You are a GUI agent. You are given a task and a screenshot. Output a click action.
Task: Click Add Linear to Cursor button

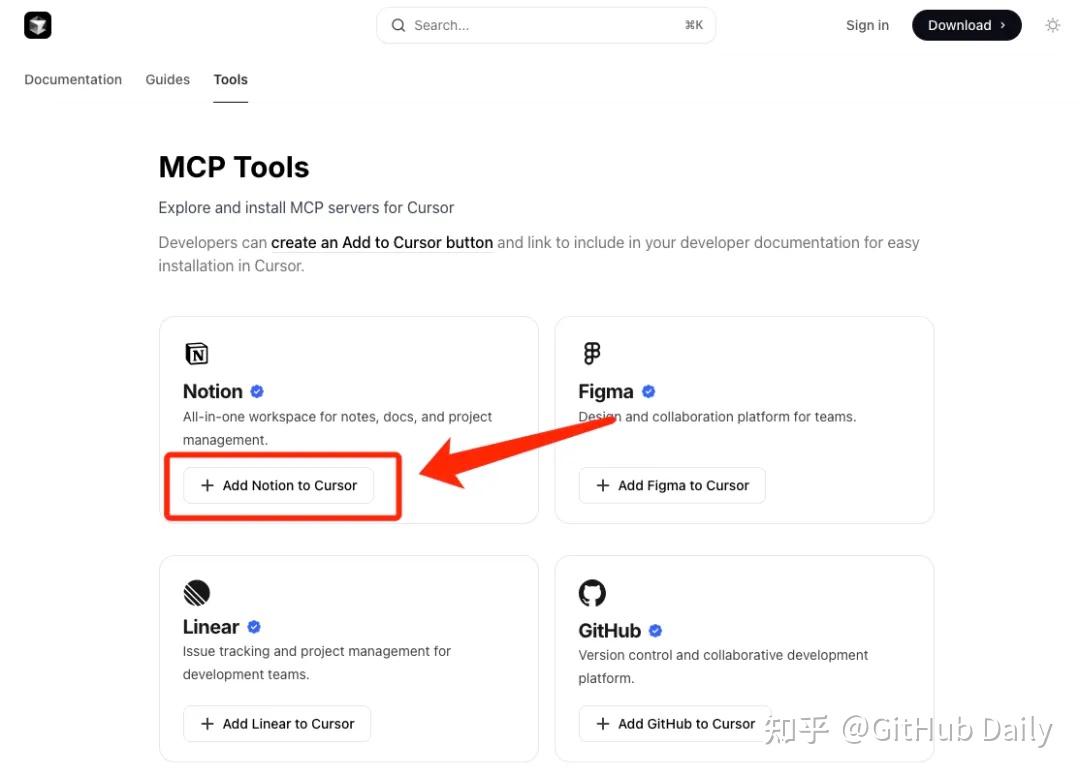coord(277,724)
